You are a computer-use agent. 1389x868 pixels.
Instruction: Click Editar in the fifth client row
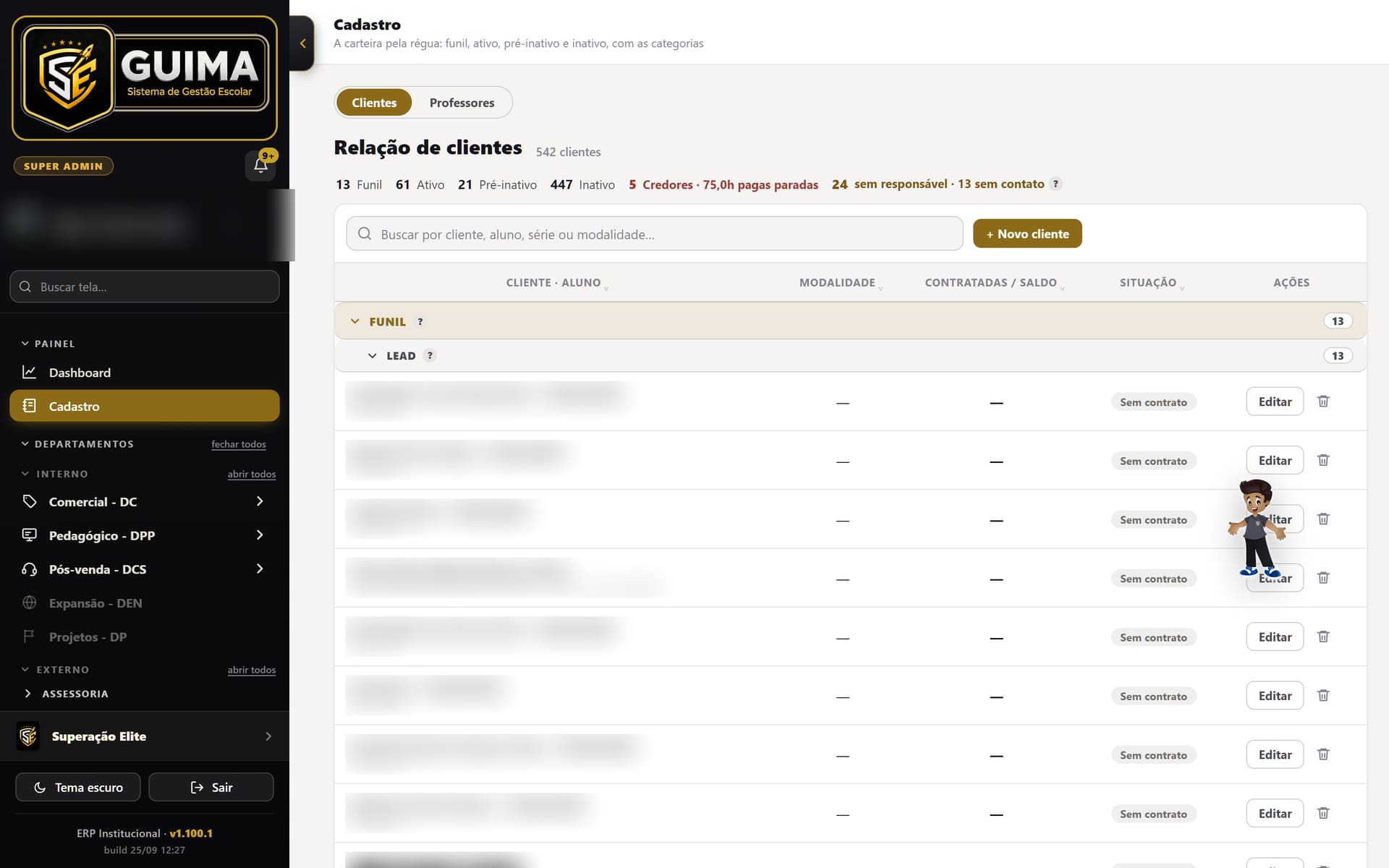[x=1275, y=637]
